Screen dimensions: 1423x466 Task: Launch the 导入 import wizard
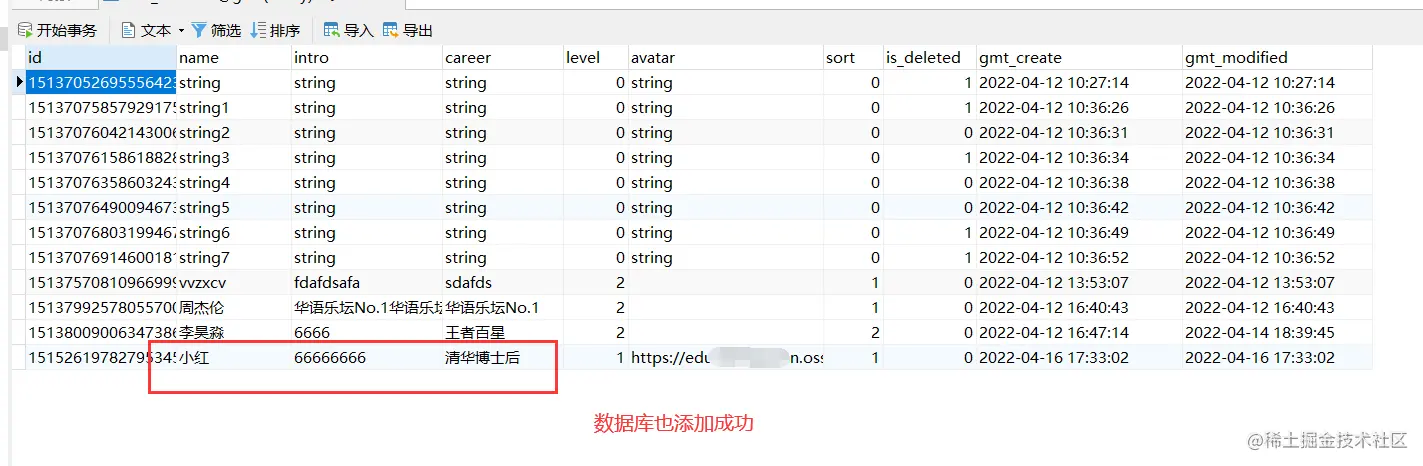tap(348, 30)
